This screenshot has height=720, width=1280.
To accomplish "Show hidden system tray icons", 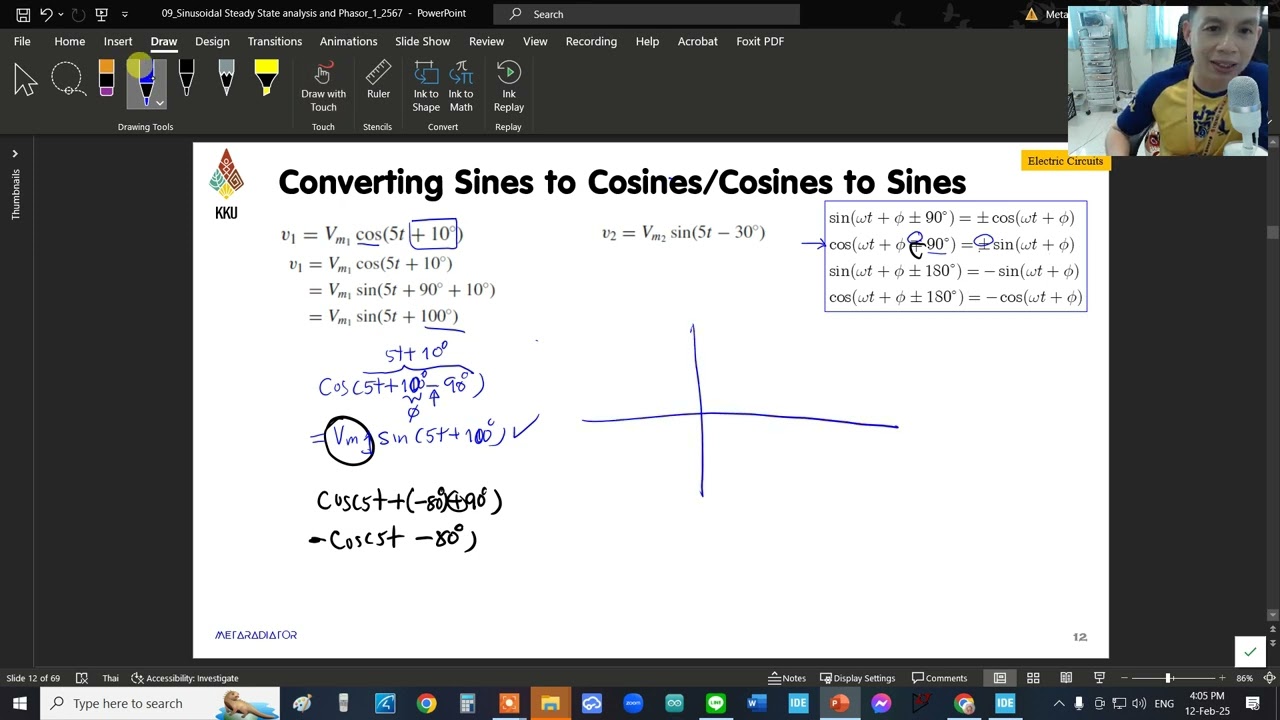I will (1059, 703).
